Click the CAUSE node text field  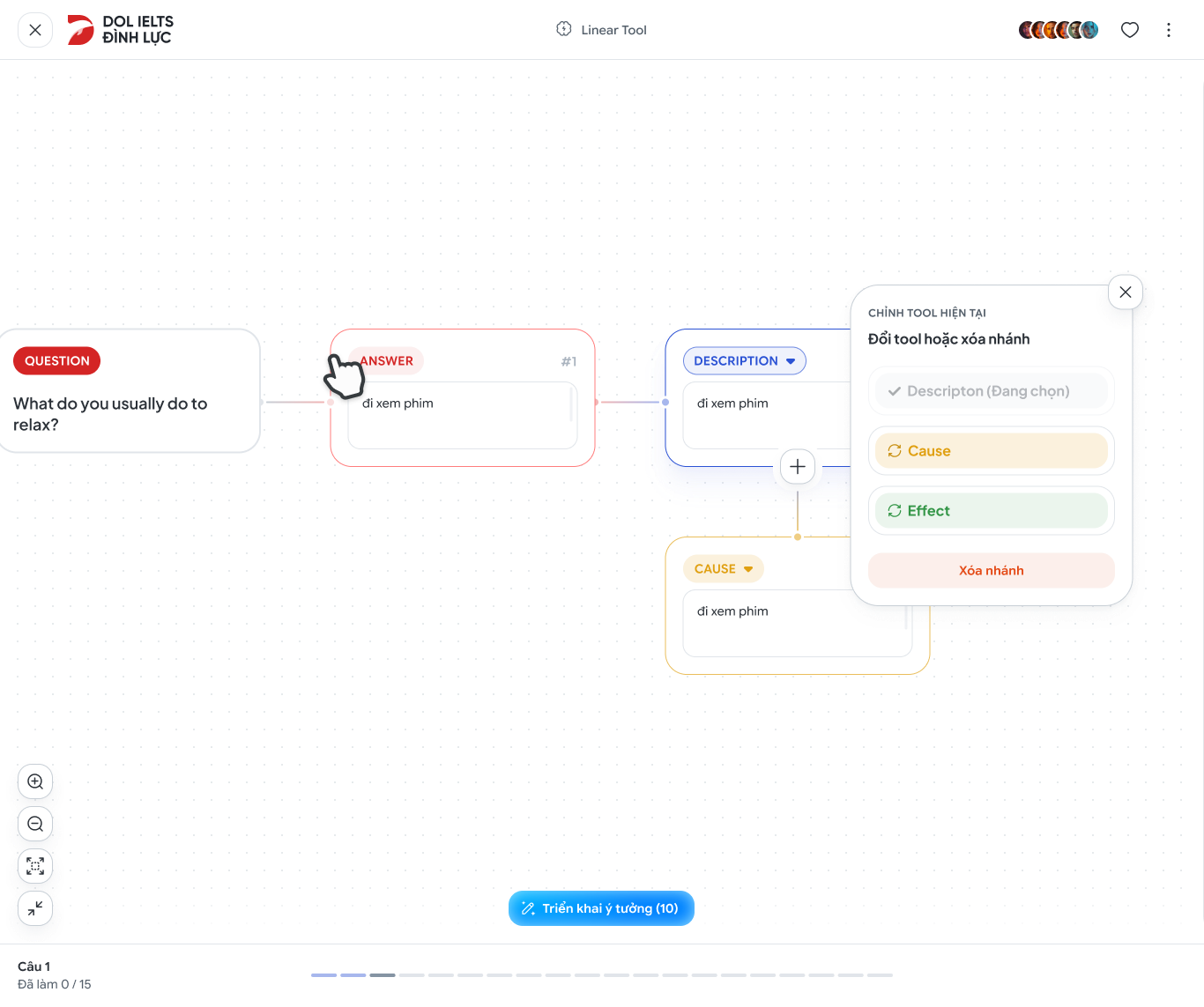pyautogui.click(x=798, y=624)
